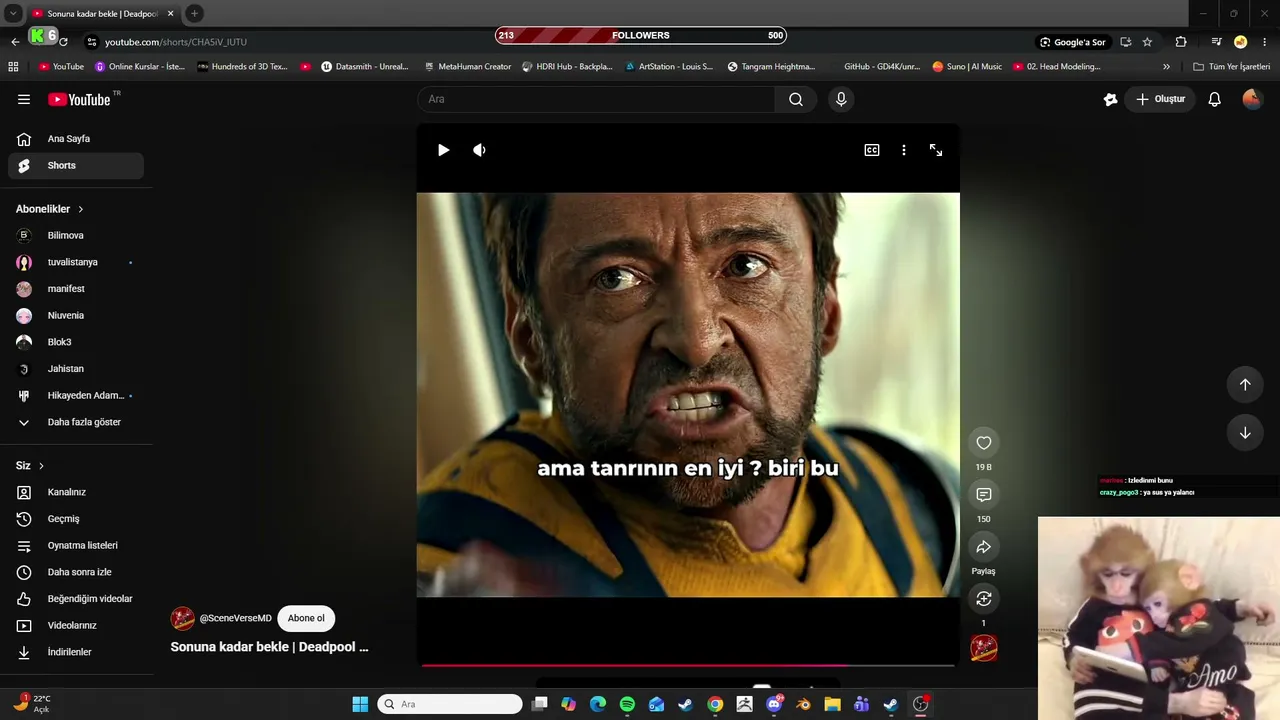Open Discord from the taskbar
The width and height of the screenshot is (1280, 720).
(774, 704)
